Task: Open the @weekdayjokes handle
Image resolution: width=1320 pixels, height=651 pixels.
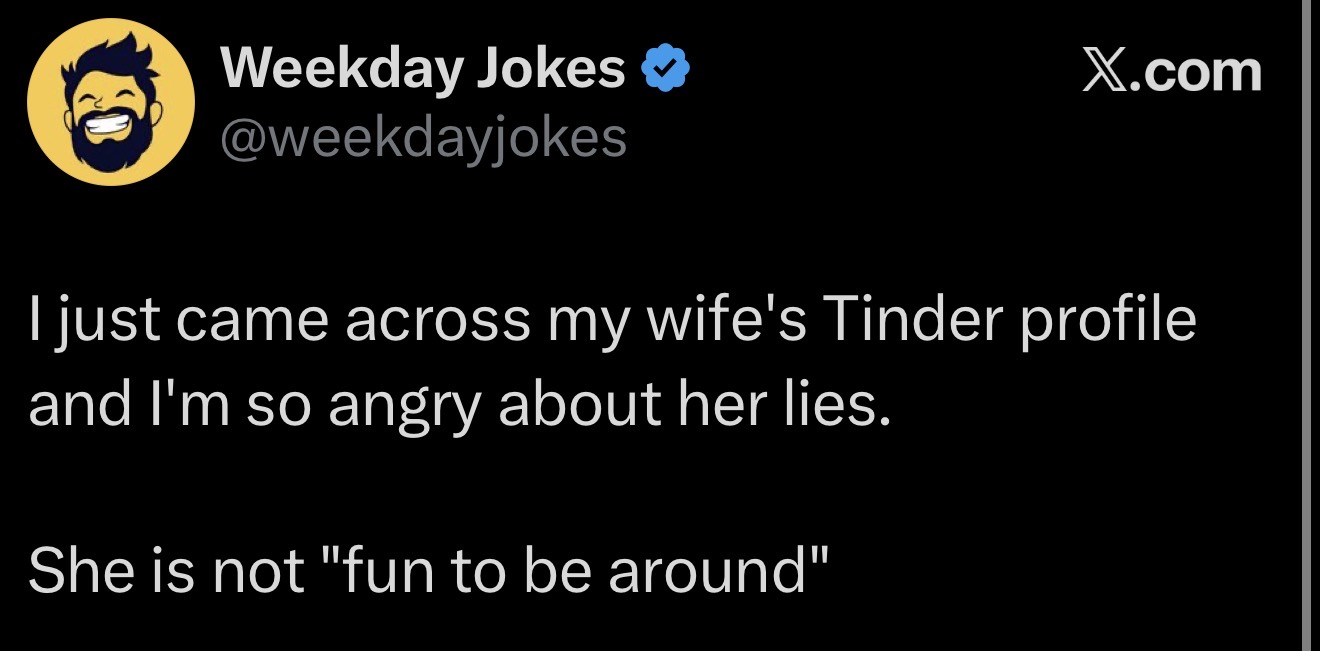Action: tap(422, 138)
